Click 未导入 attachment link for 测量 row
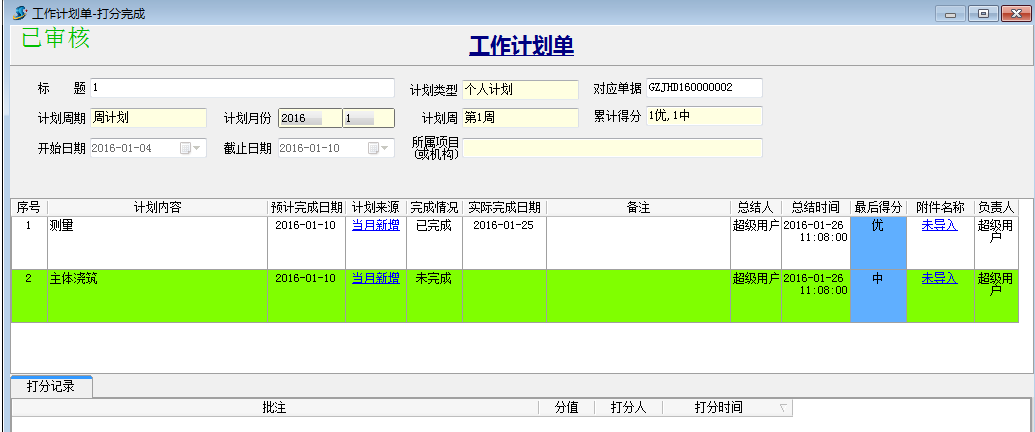 [x=939, y=226]
